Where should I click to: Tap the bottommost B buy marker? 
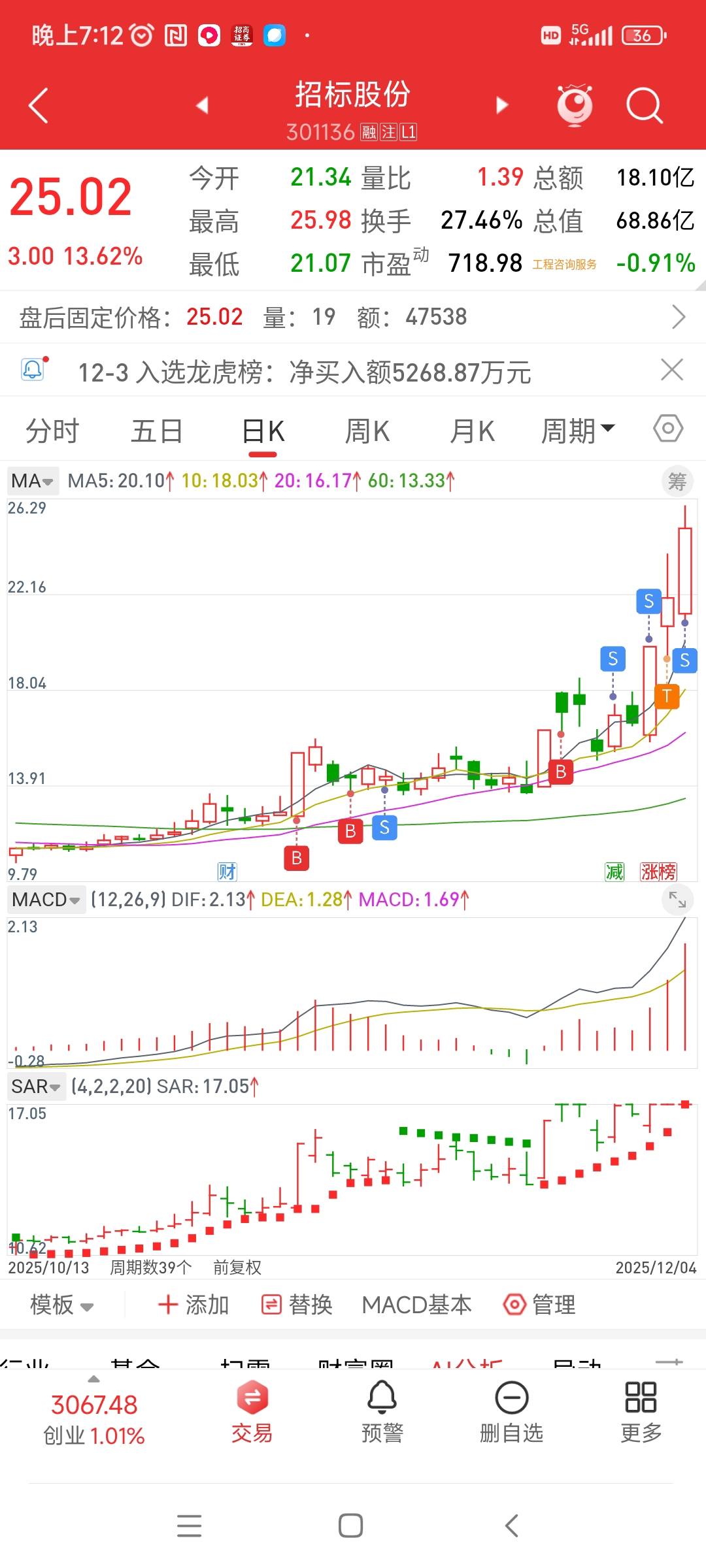coord(297,858)
